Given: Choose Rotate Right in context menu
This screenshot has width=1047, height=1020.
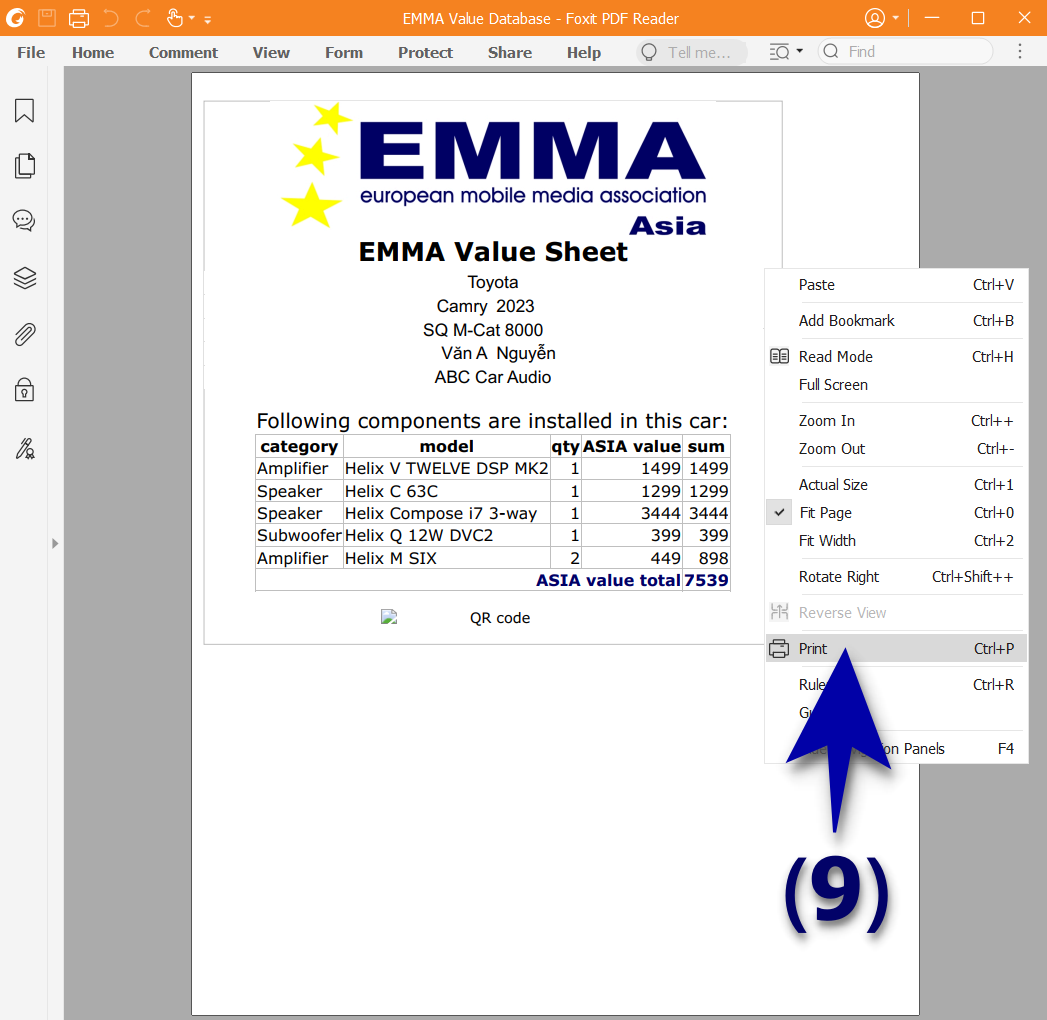Looking at the screenshot, I should click(895, 577).
